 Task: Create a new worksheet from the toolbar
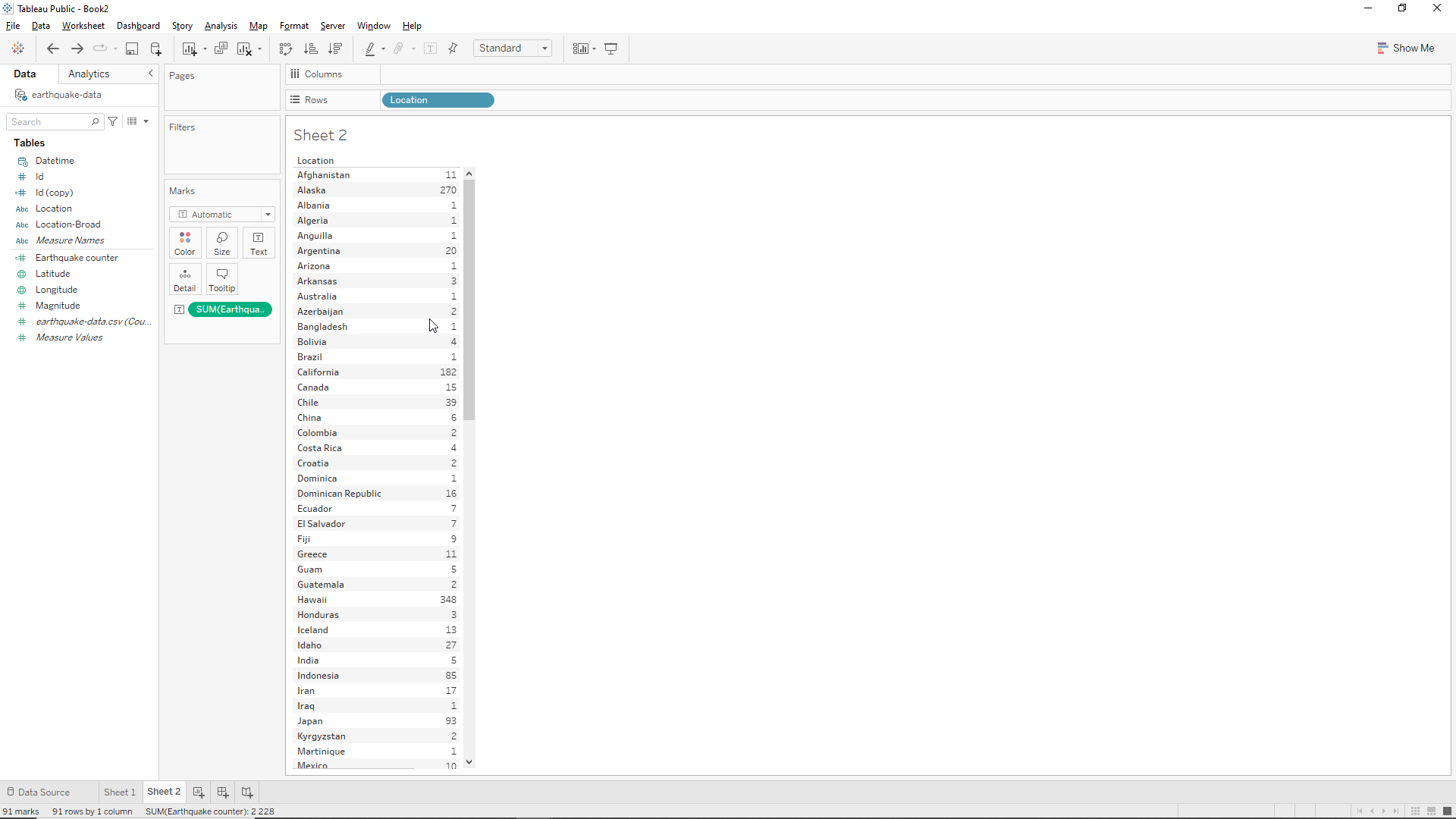click(190, 49)
